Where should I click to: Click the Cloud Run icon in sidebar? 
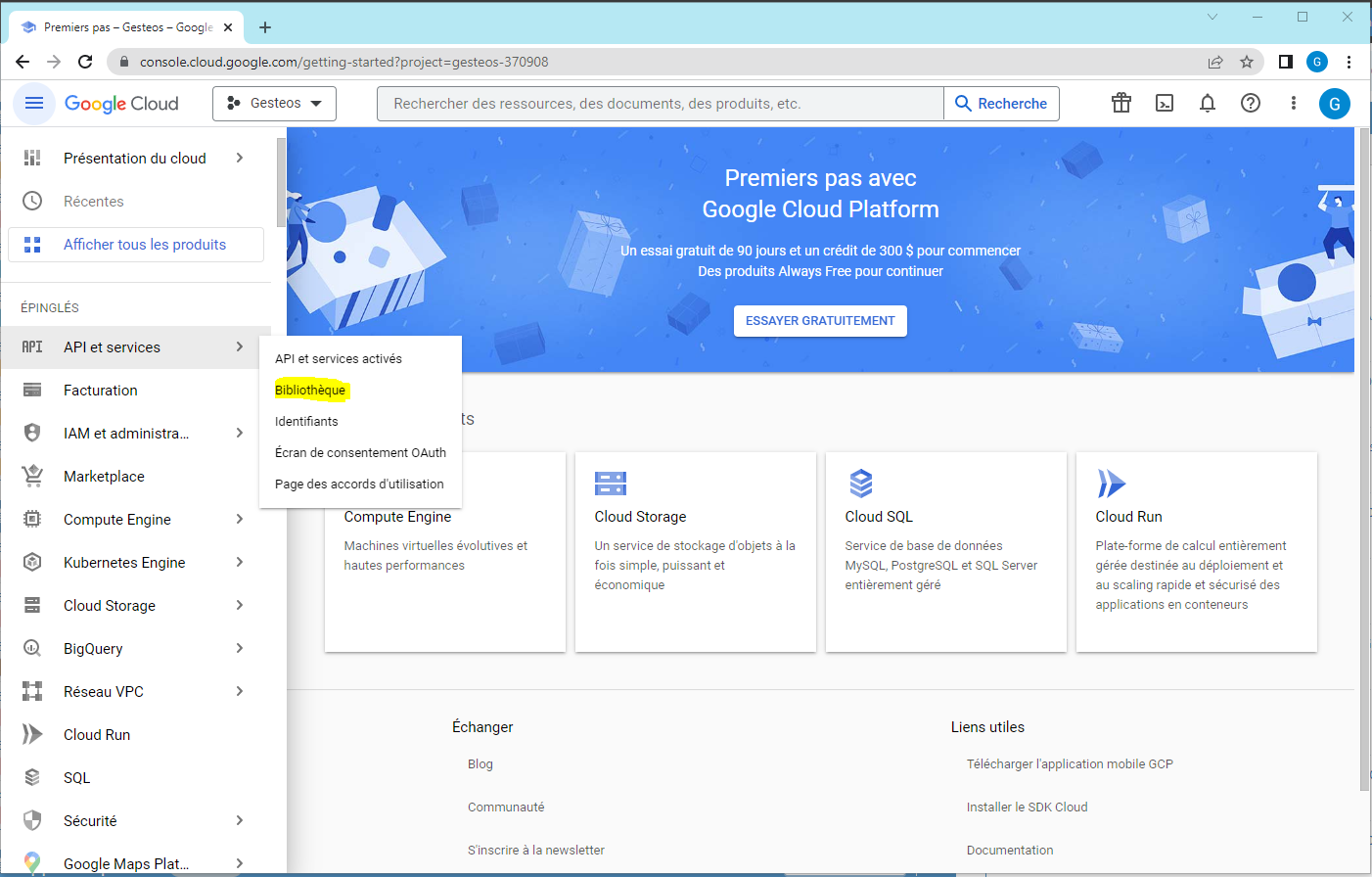[32, 734]
